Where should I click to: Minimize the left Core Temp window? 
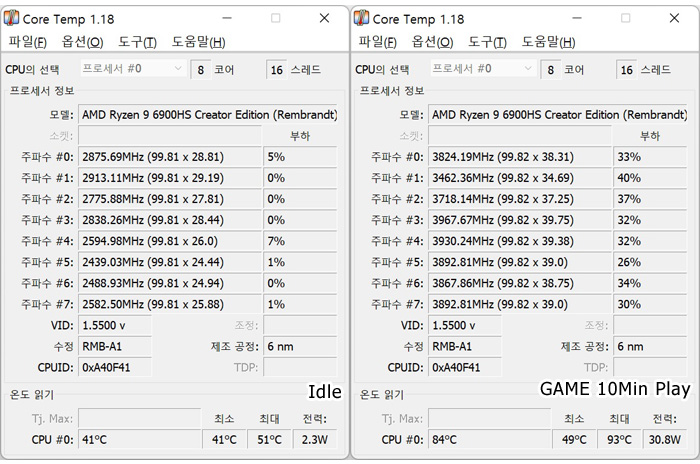pyautogui.click(x=227, y=18)
